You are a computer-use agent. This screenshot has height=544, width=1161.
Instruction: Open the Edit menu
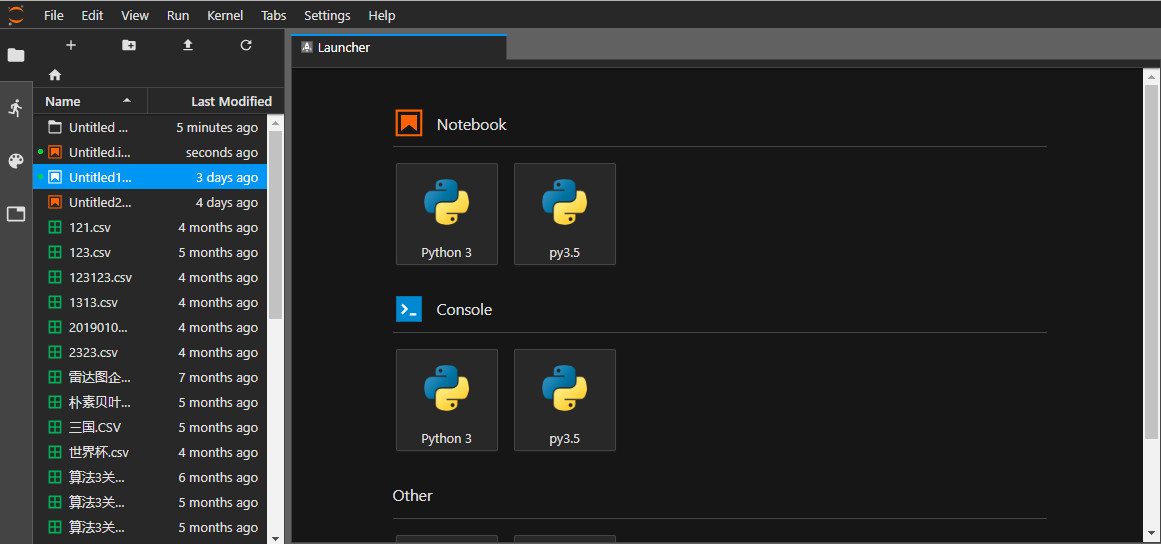coord(93,15)
